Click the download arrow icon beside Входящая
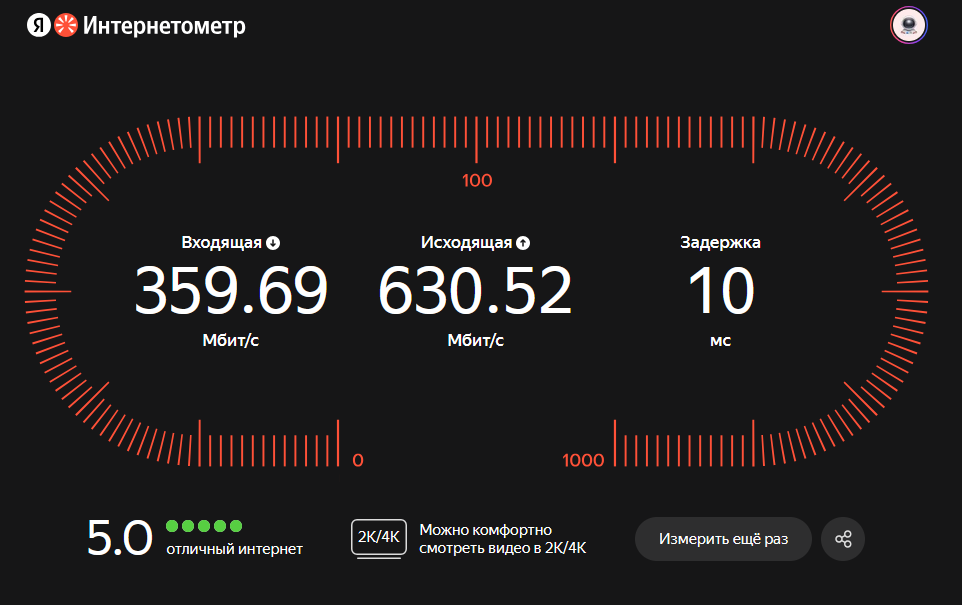The height and width of the screenshot is (605, 962). [x=273, y=243]
